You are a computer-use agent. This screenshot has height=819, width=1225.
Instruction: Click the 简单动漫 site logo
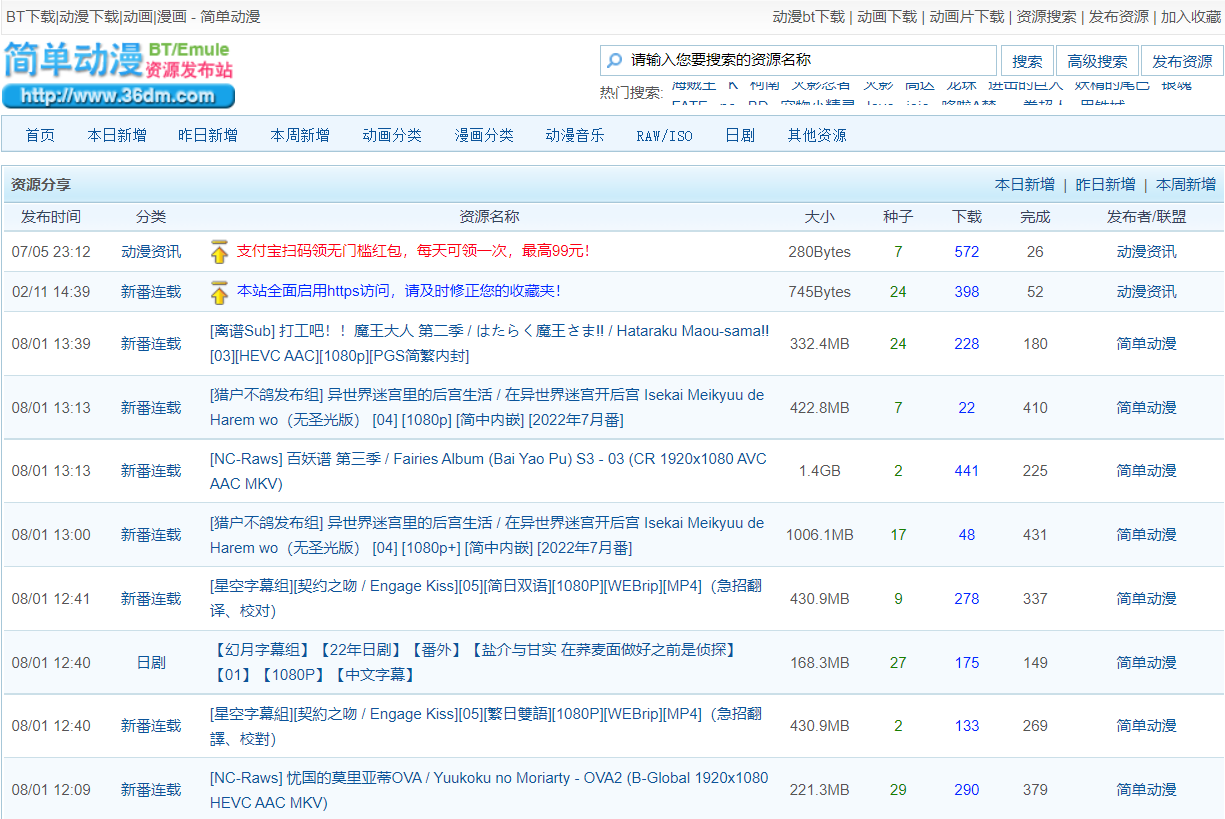118,73
